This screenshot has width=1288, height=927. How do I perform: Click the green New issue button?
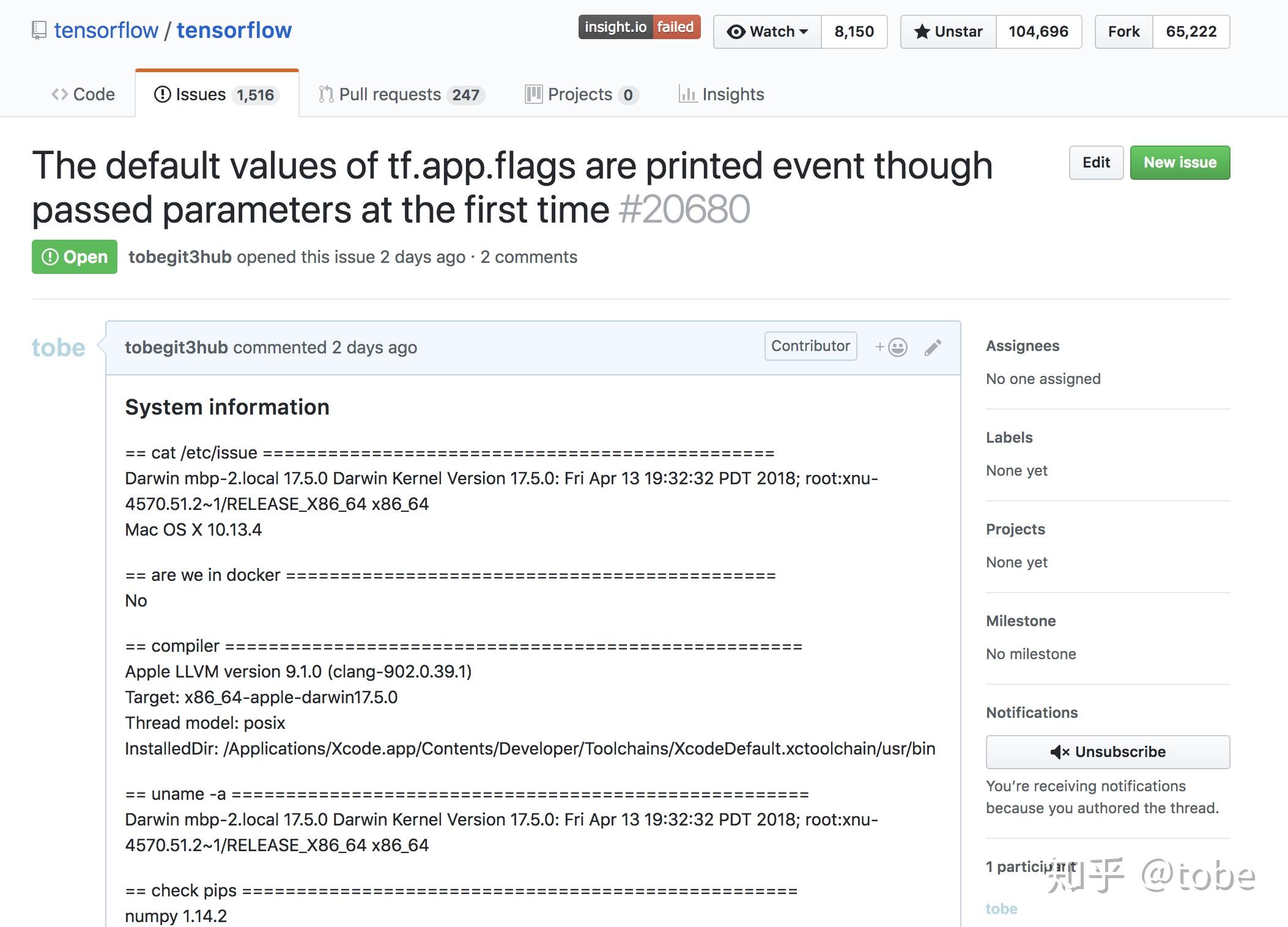click(x=1180, y=163)
